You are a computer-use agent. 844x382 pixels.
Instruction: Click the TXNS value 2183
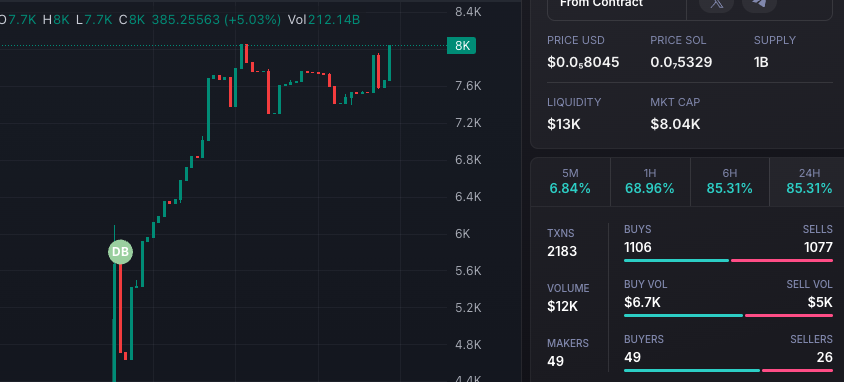pos(562,251)
